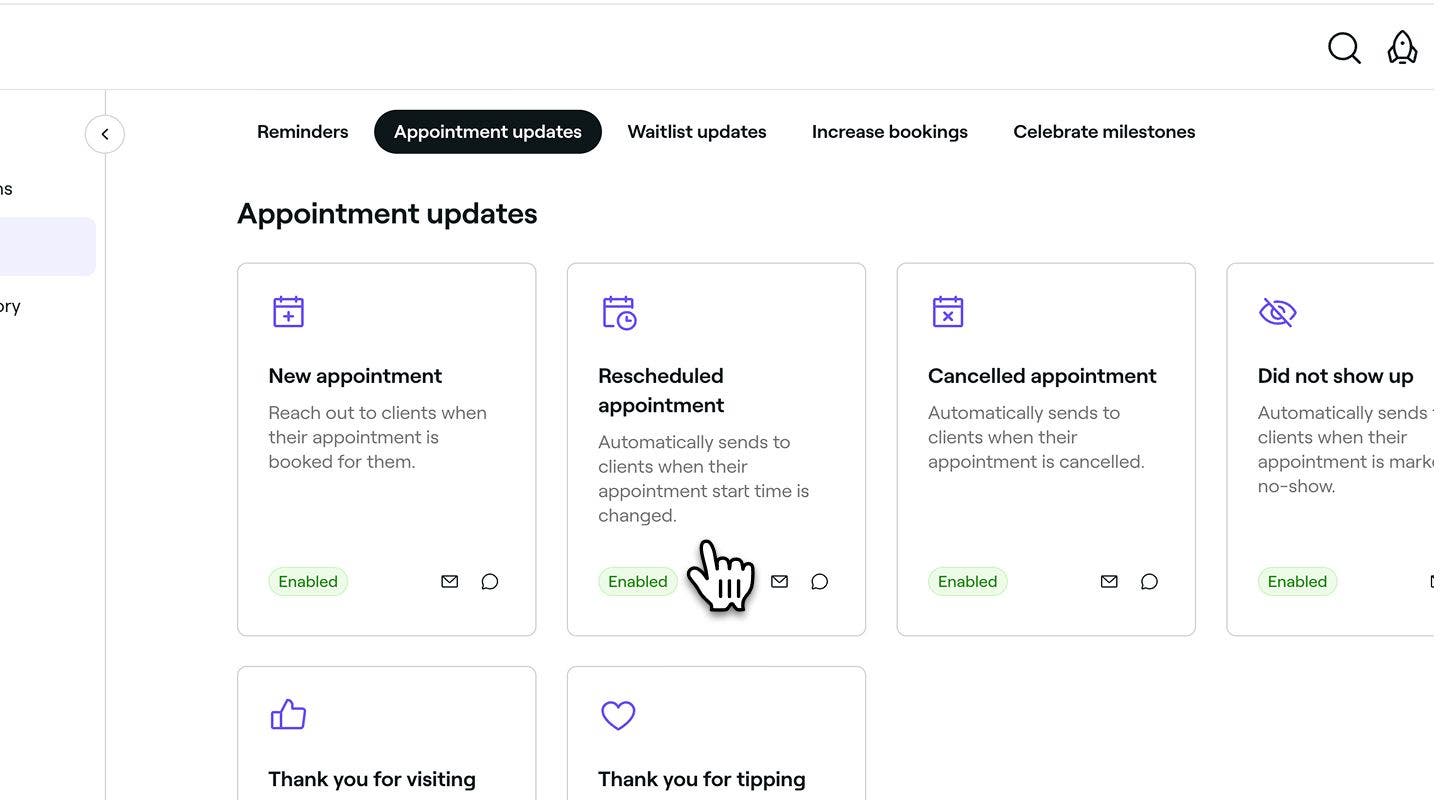Click chat bubble icon on Cancelled appointment card
Screen dimensions: 1440x800
point(1149,581)
